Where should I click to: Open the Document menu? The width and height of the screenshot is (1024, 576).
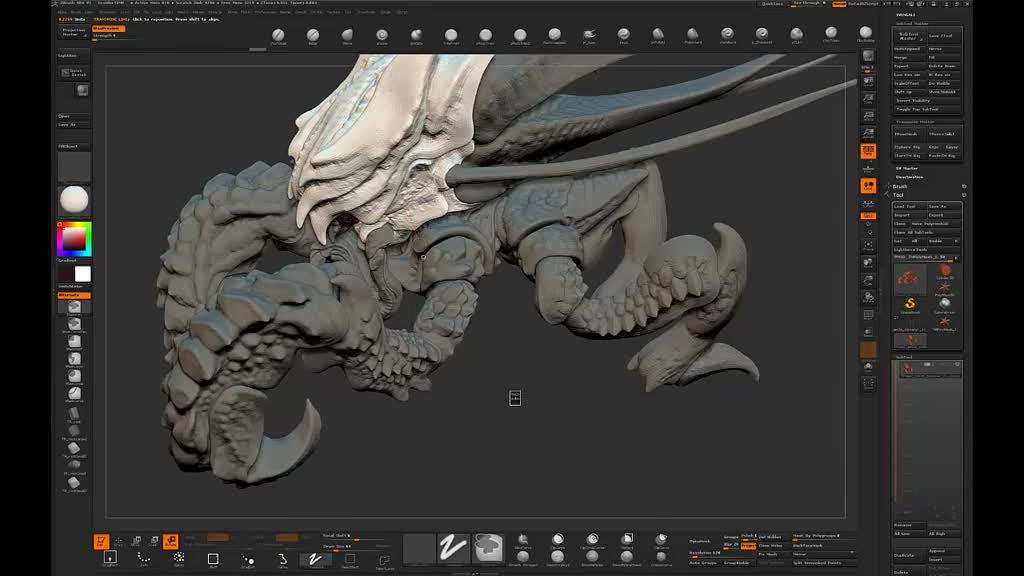107,12
